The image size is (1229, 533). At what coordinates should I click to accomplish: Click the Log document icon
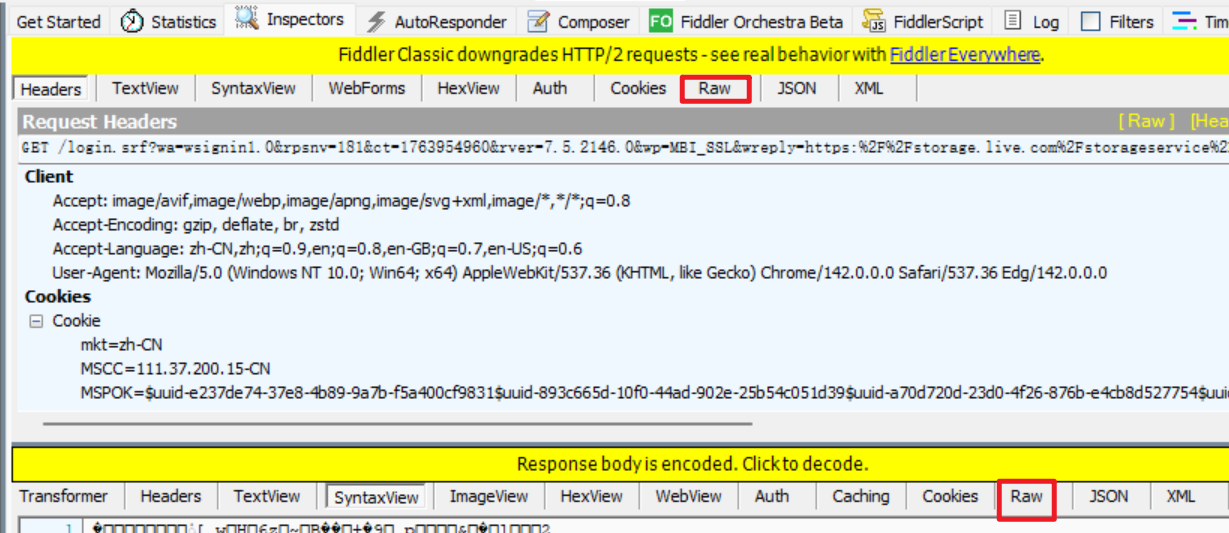pyautogui.click(x=1013, y=21)
